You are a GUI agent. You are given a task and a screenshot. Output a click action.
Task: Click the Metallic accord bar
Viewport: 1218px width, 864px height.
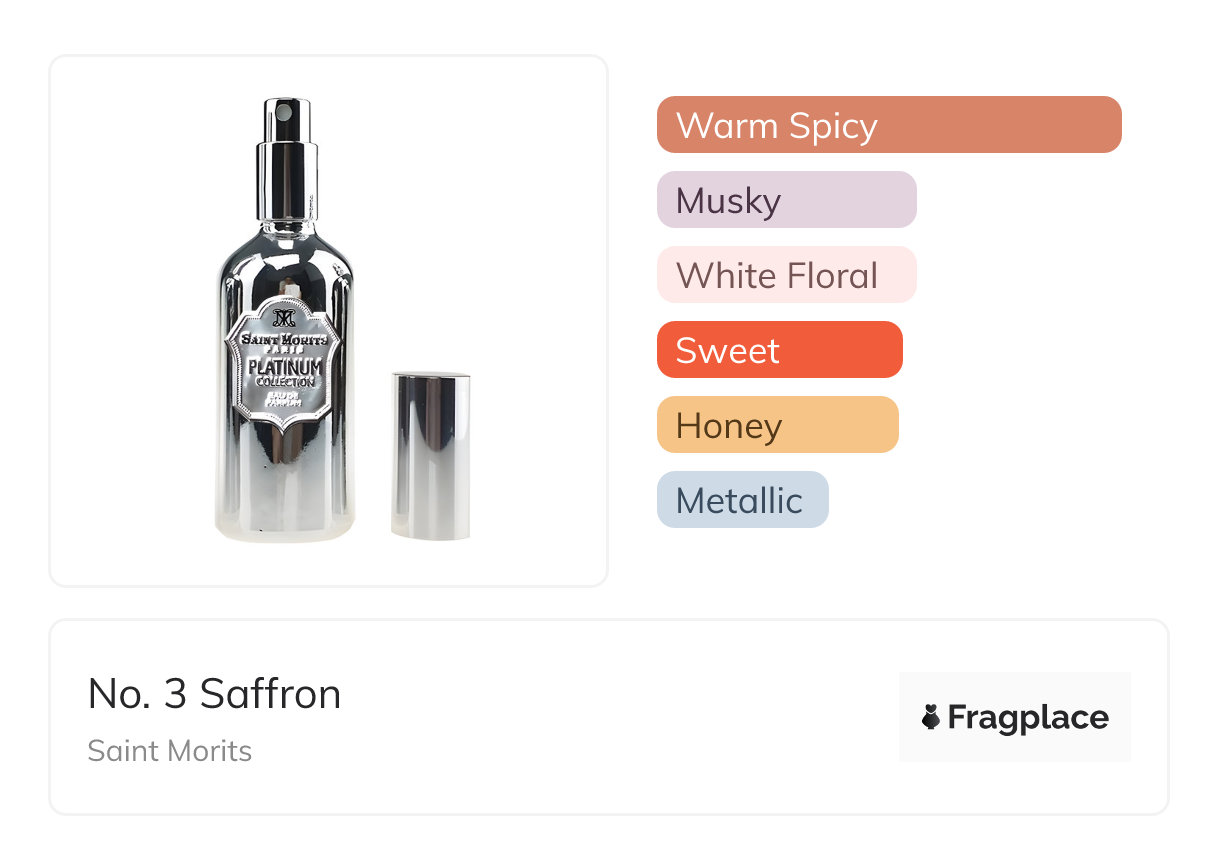(742, 500)
